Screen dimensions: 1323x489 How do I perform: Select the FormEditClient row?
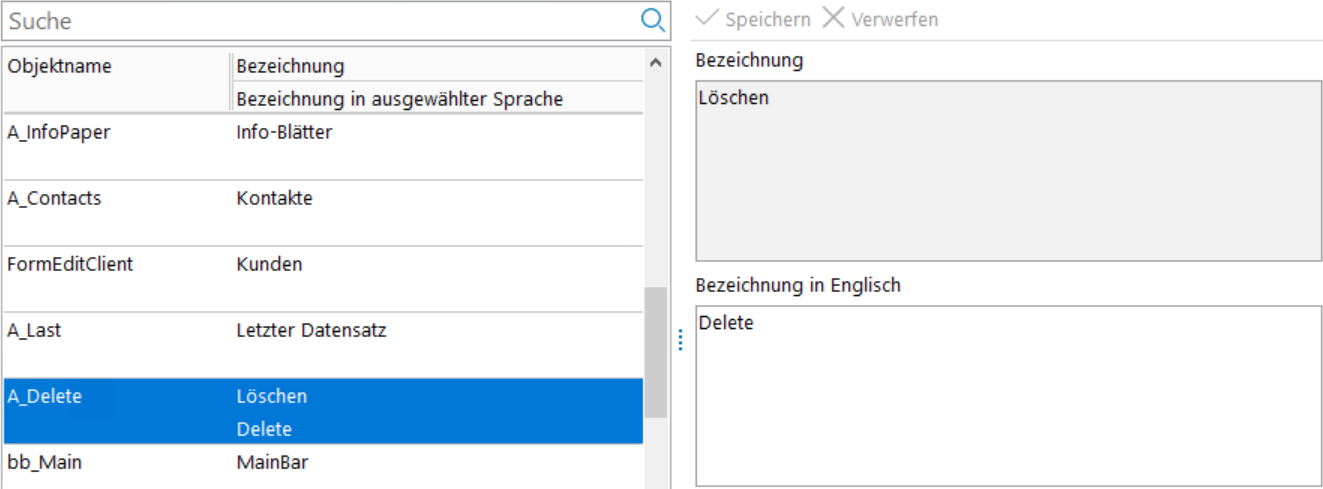[320, 278]
